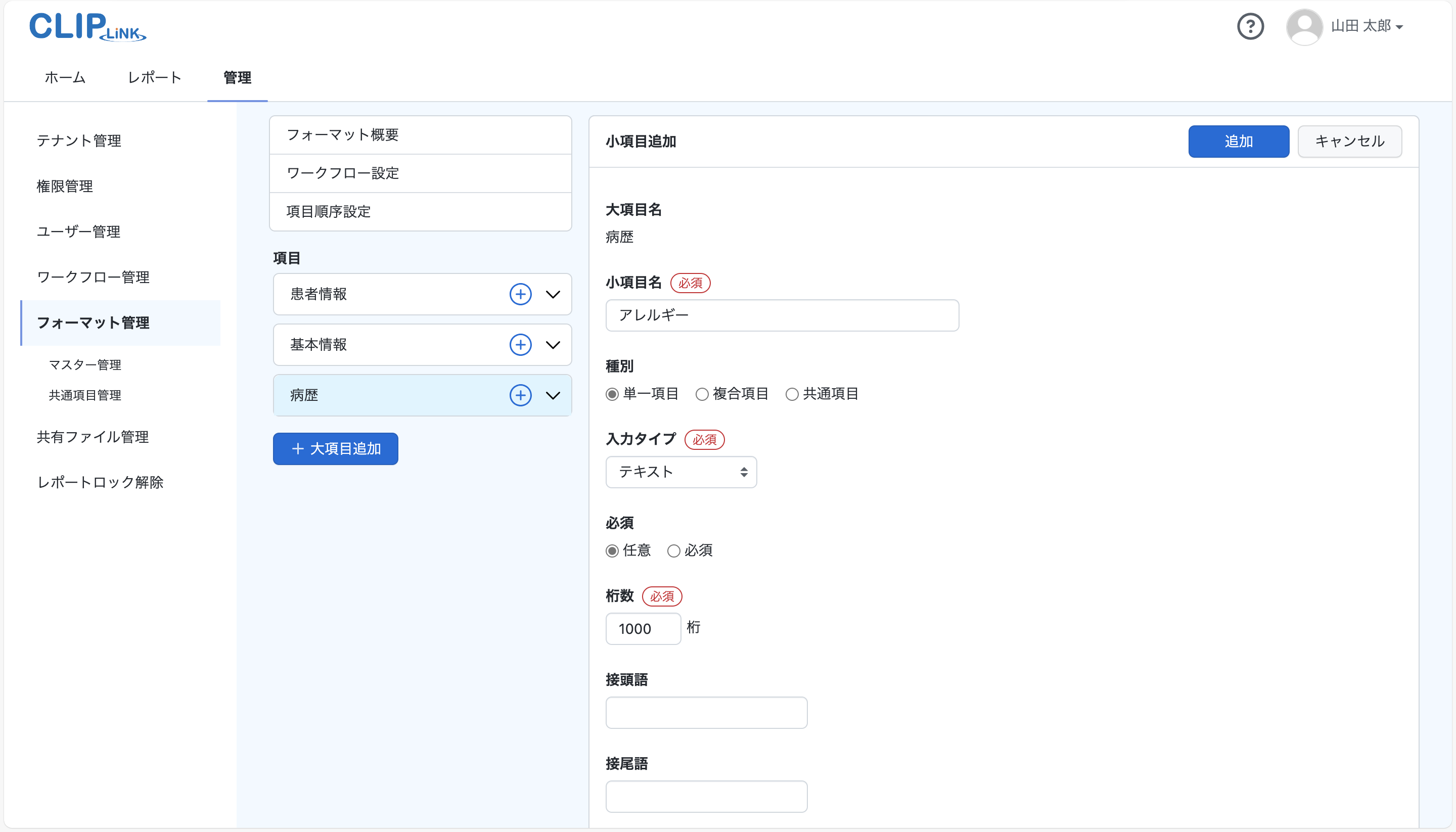Set 必須 radio to required
This screenshot has height=832, width=1456.
(674, 551)
